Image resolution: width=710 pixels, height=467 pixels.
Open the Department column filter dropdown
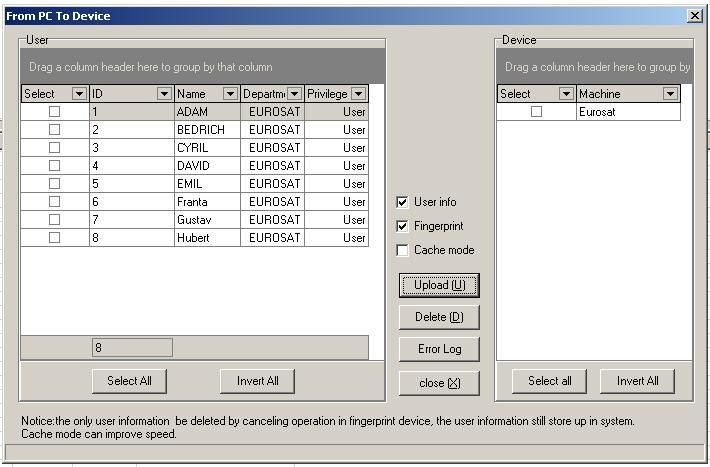point(295,94)
